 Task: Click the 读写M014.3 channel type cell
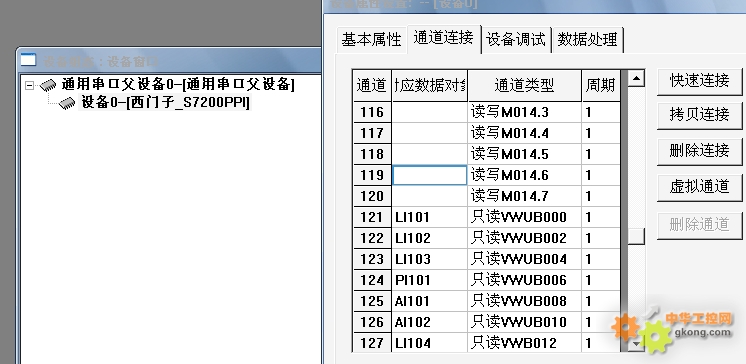click(x=524, y=112)
